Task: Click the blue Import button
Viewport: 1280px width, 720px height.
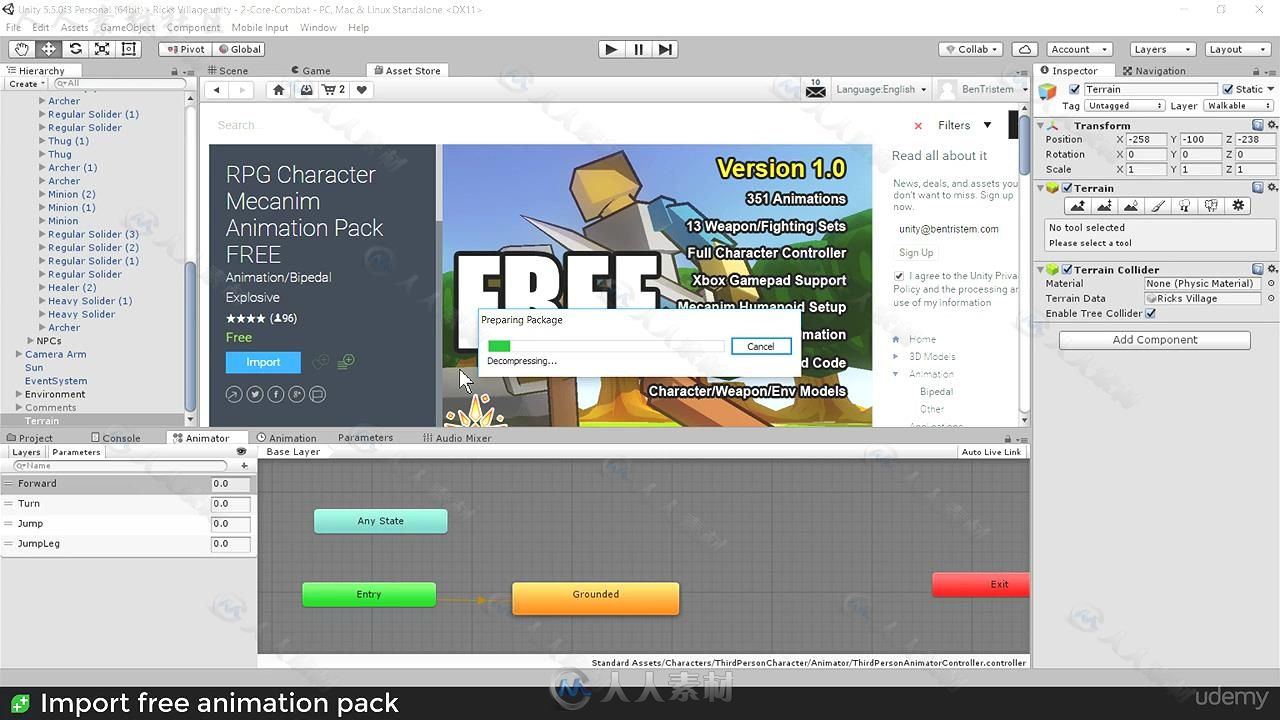Action: click(263, 362)
